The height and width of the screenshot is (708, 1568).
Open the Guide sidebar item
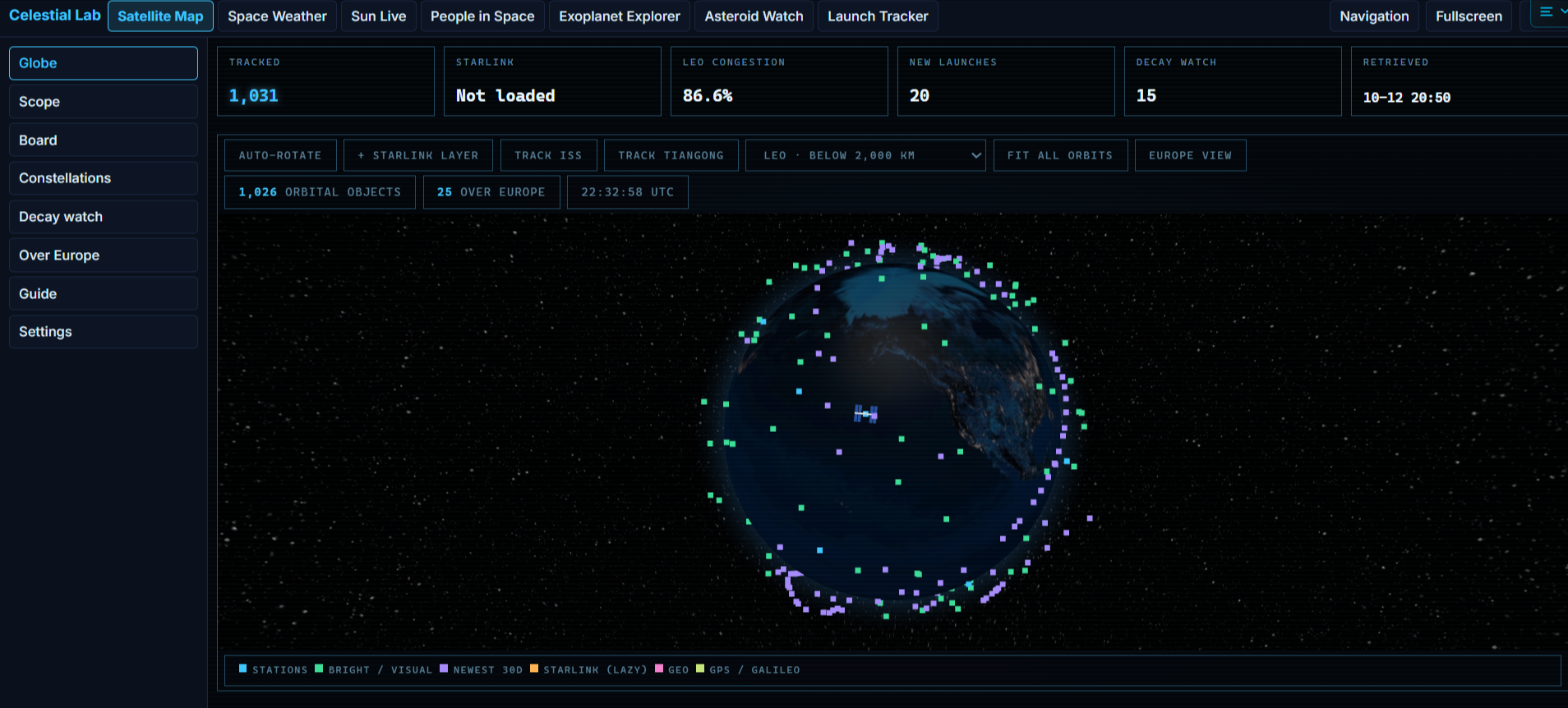tap(104, 294)
